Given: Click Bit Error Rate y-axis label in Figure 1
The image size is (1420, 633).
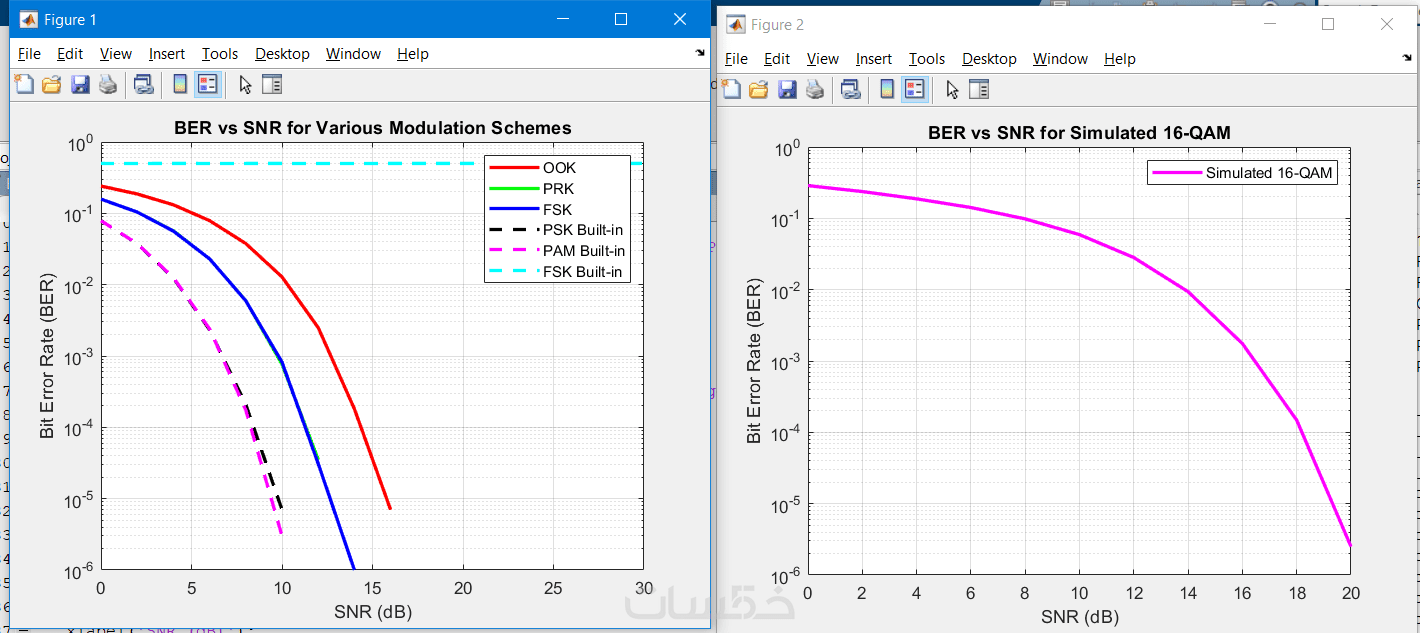Looking at the screenshot, I should (x=46, y=357).
